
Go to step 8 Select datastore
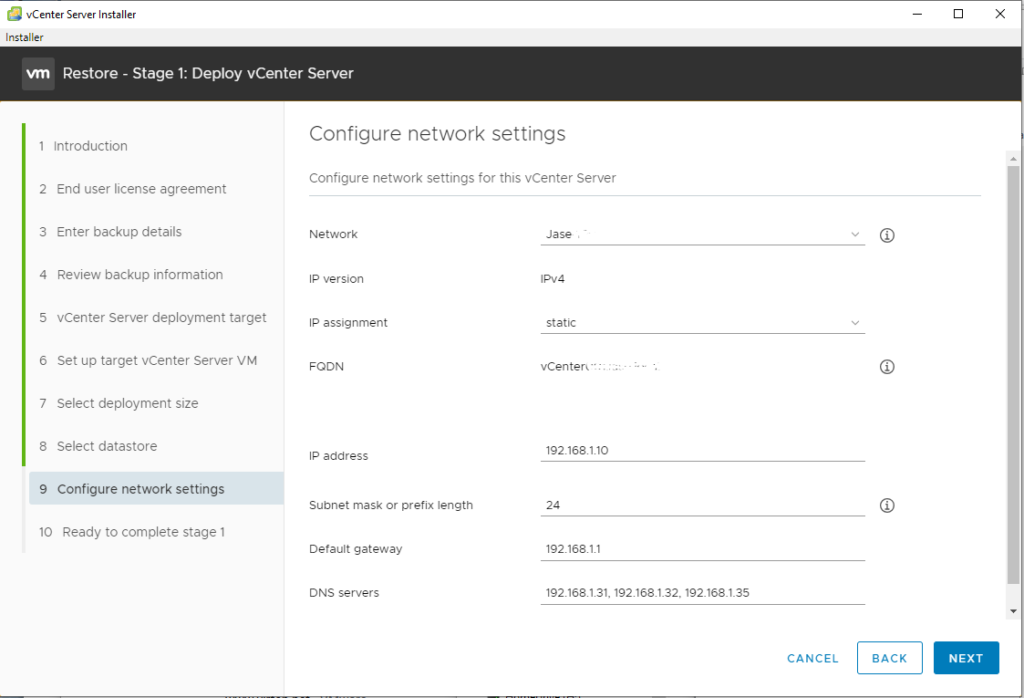(x=98, y=446)
